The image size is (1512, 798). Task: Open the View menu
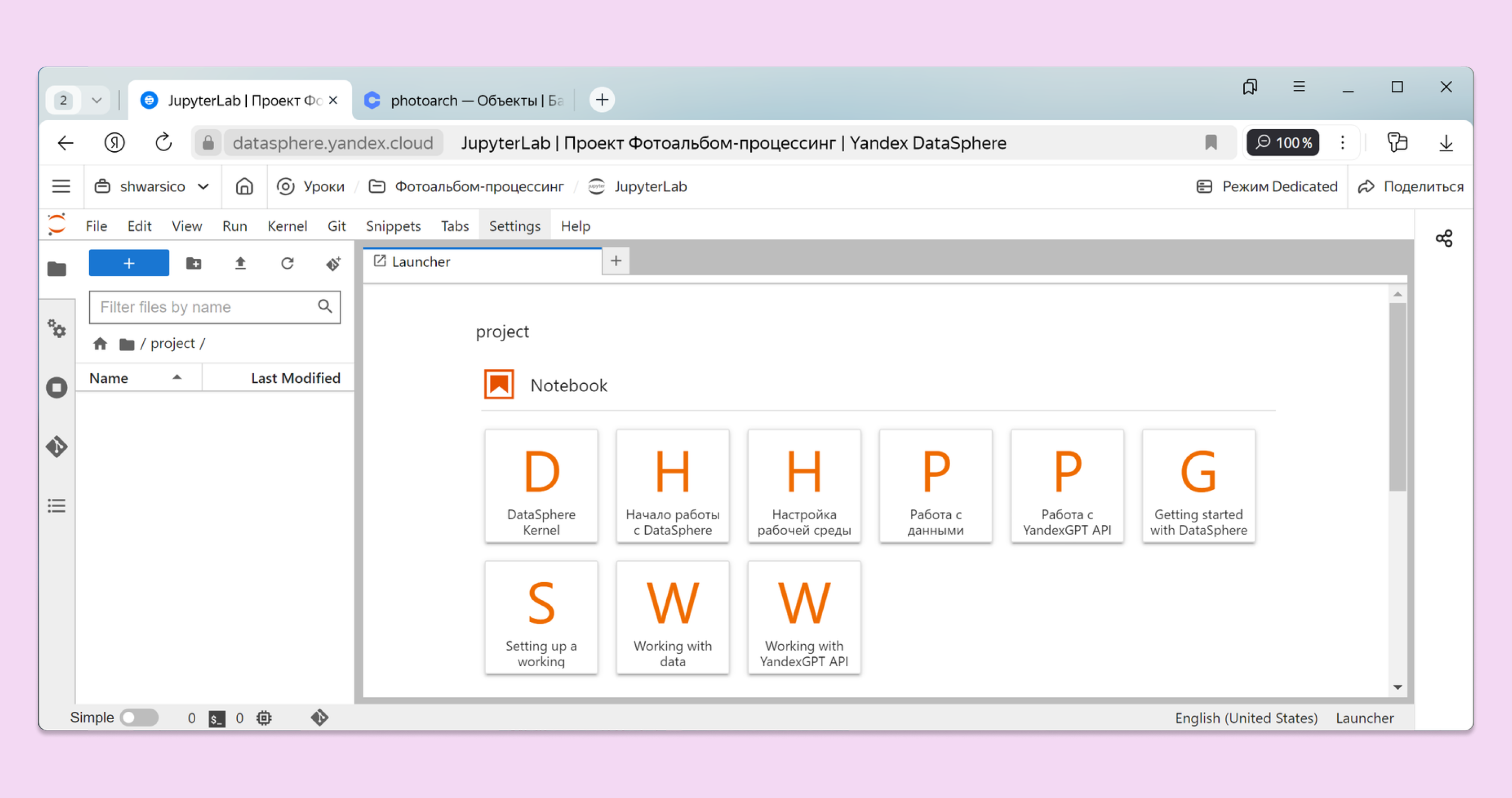click(x=187, y=226)
